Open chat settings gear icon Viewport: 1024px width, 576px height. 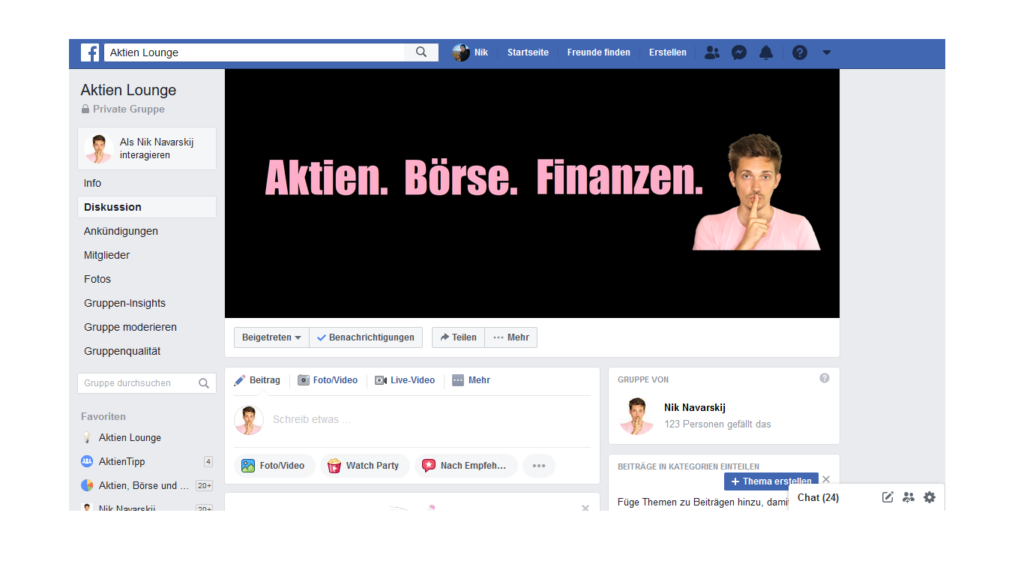point(929,498)
